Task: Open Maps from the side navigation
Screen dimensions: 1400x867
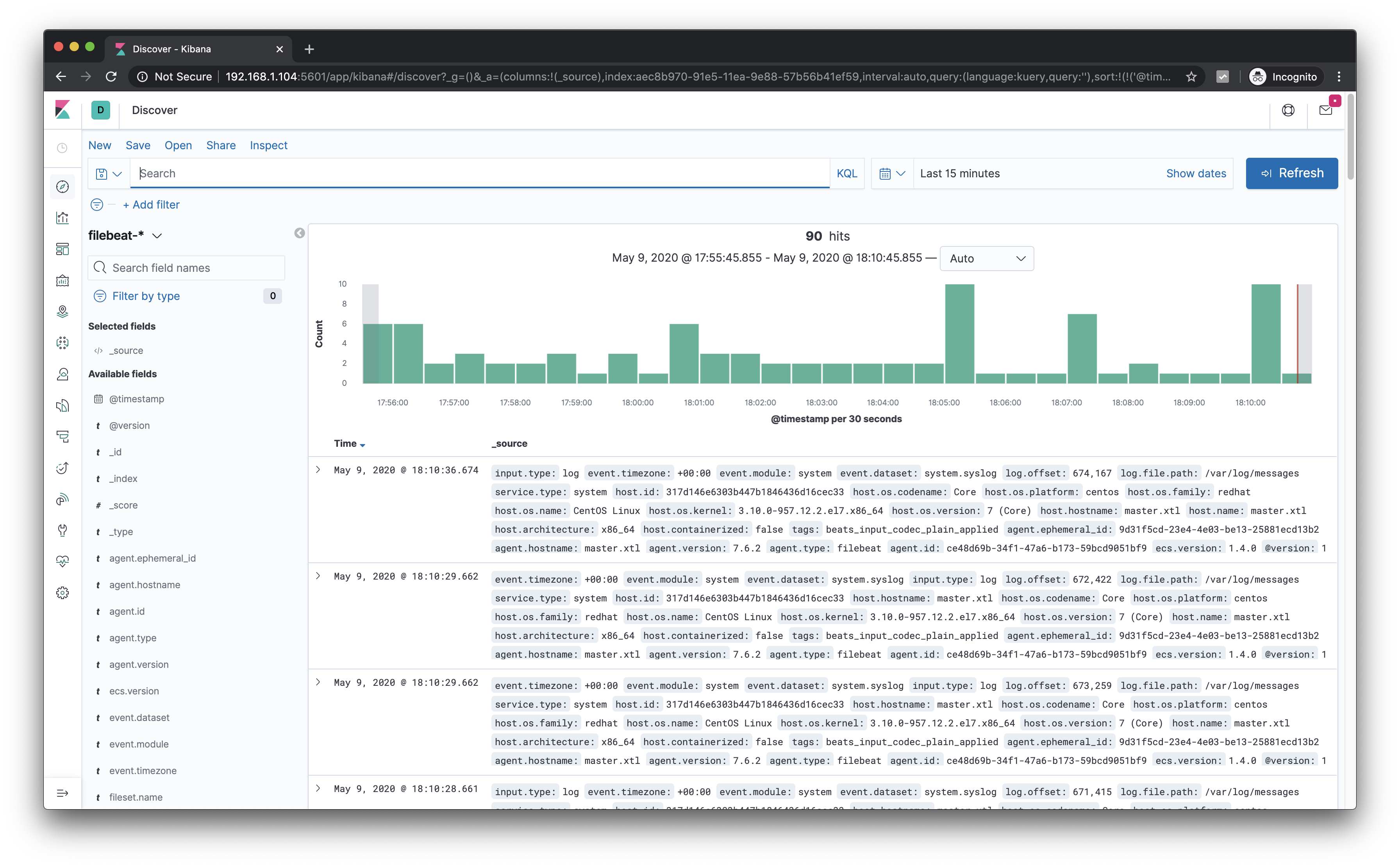Action: coord(62,311)
